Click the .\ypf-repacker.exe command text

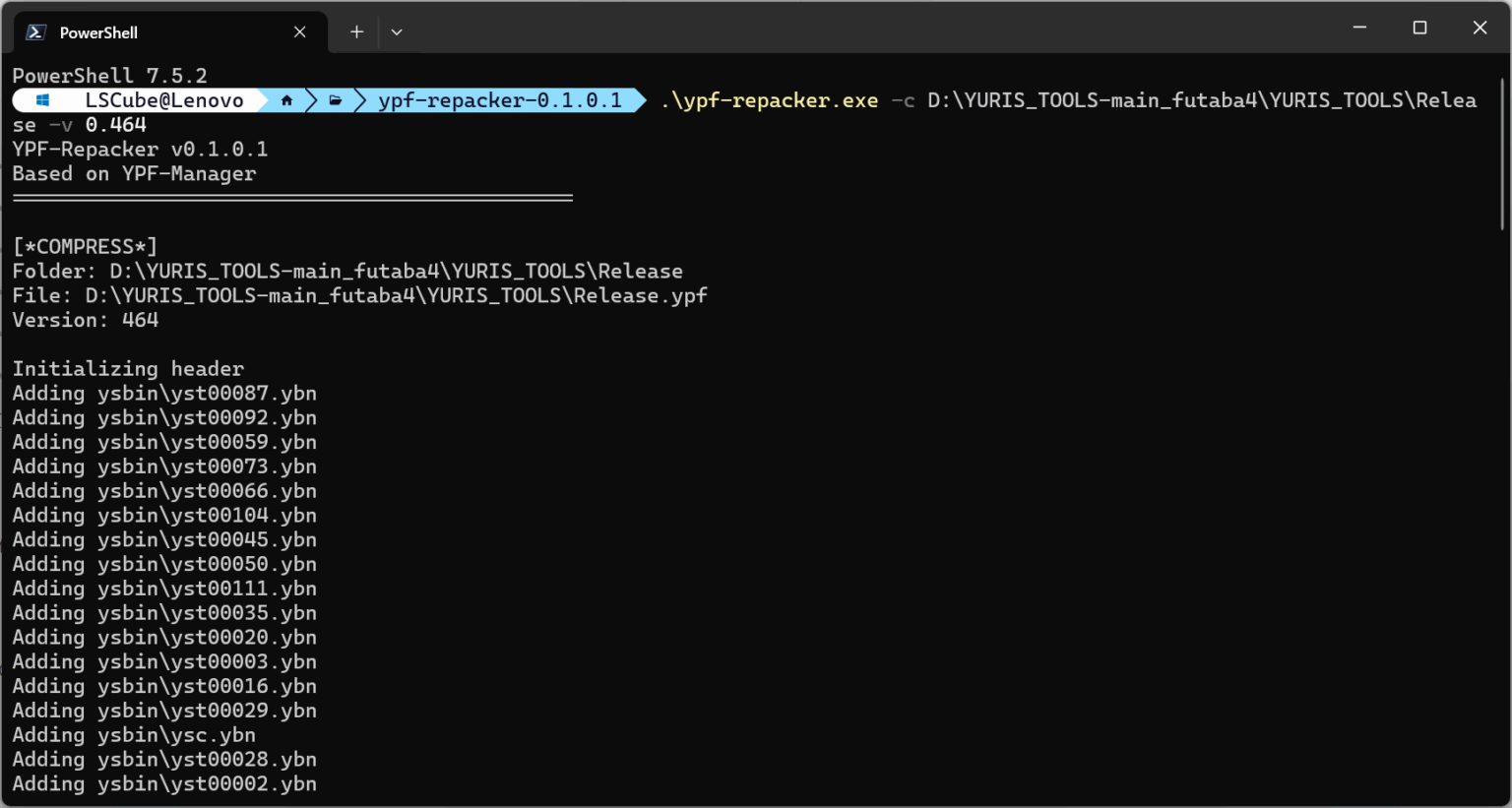769,100
